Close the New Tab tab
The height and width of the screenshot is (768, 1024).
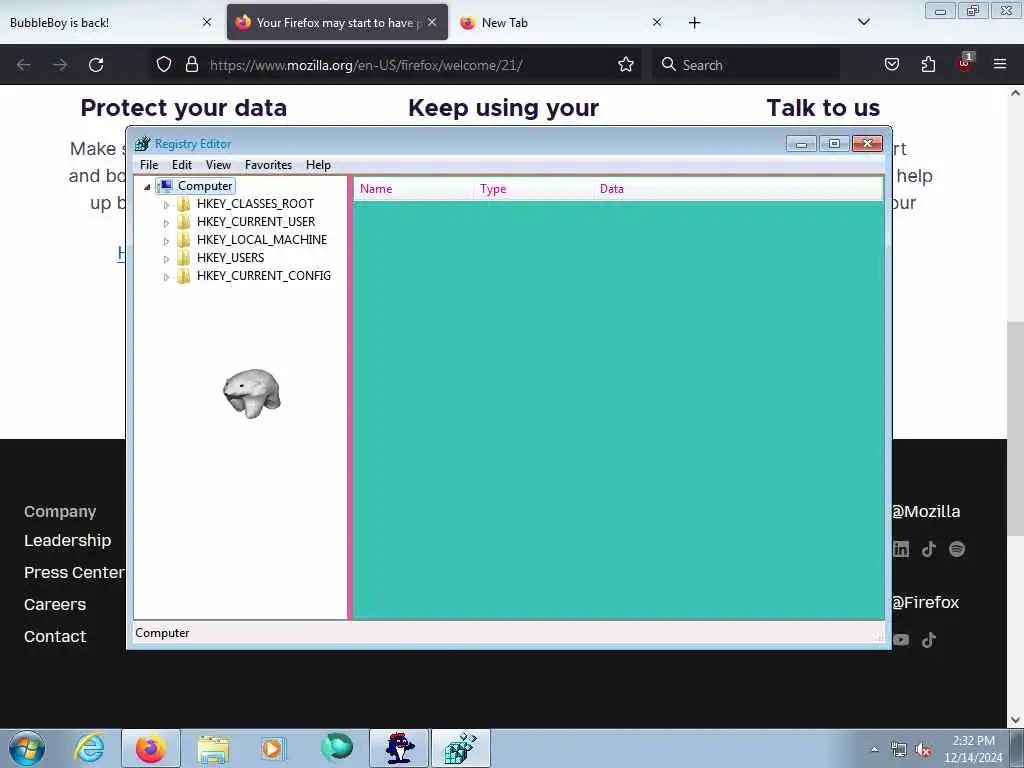point(657,22)
